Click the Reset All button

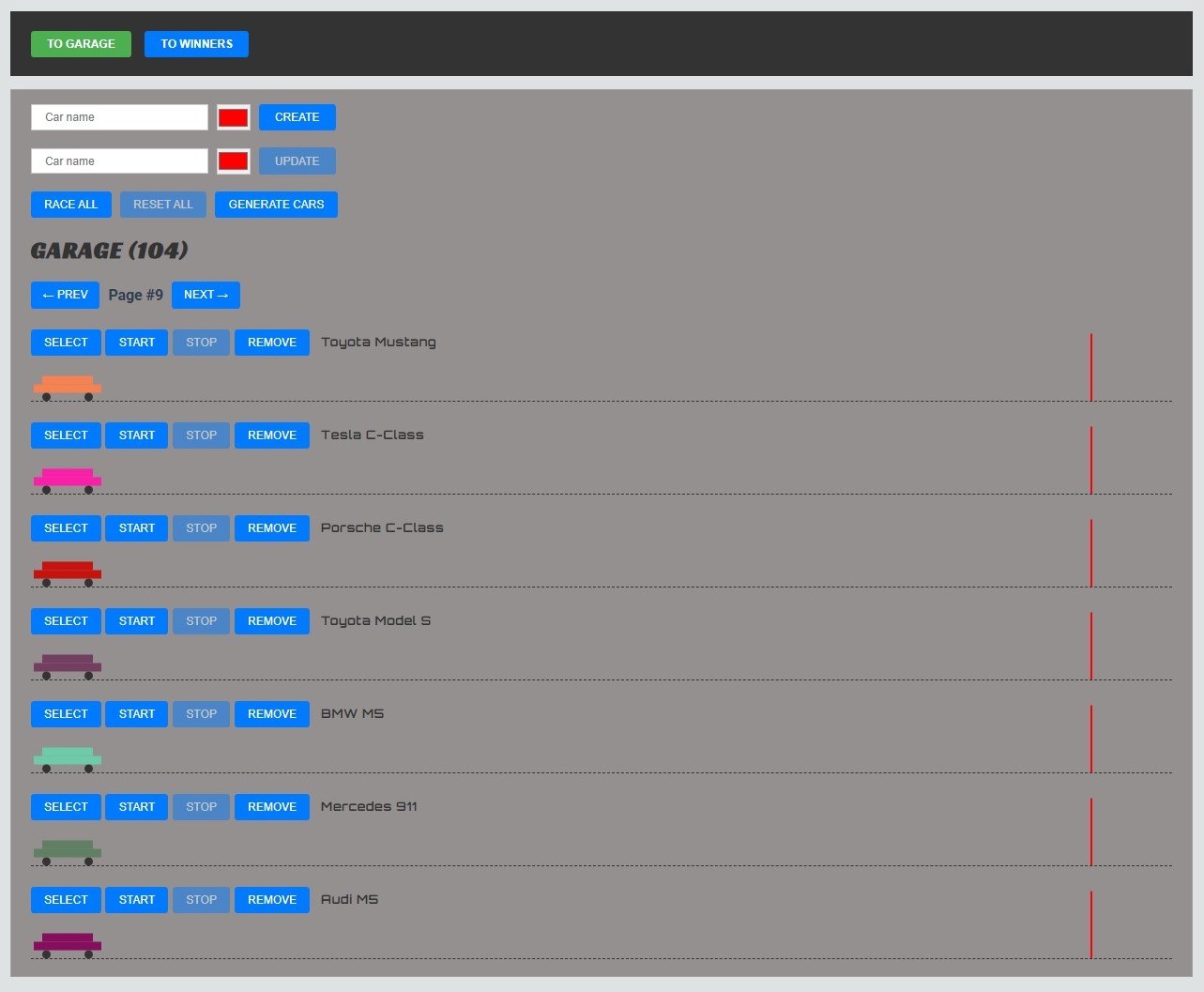pos(163,205)
